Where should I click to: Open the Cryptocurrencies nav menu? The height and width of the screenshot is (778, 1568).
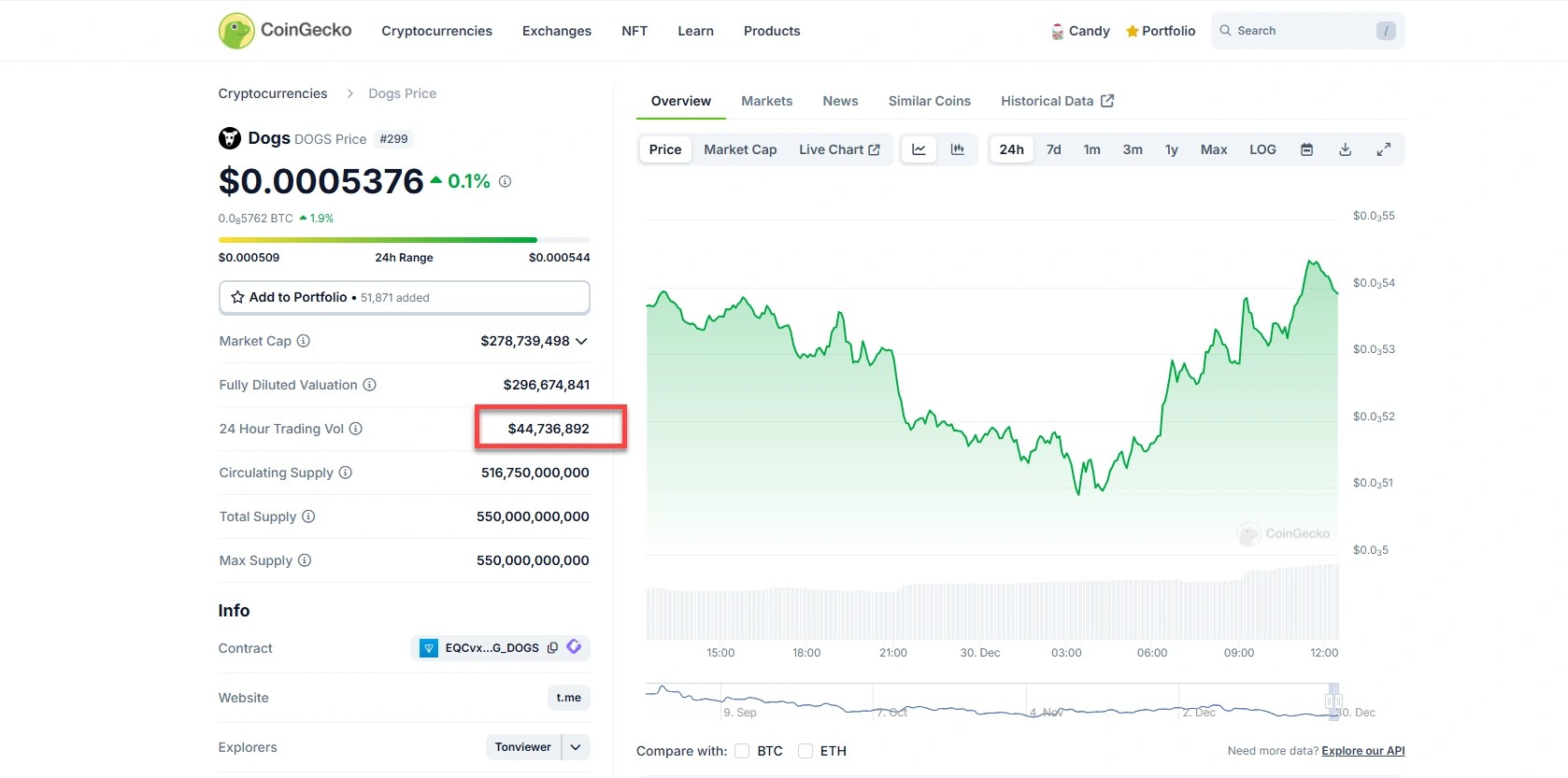tap(436, 31)
